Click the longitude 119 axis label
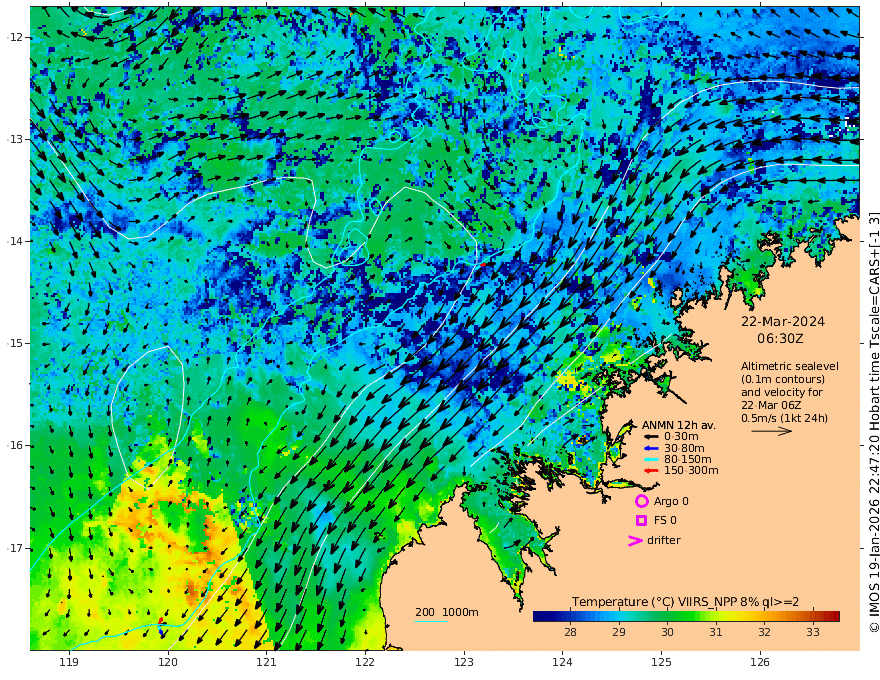The height and width of the screenshot is (680, 880). point(69,663)
